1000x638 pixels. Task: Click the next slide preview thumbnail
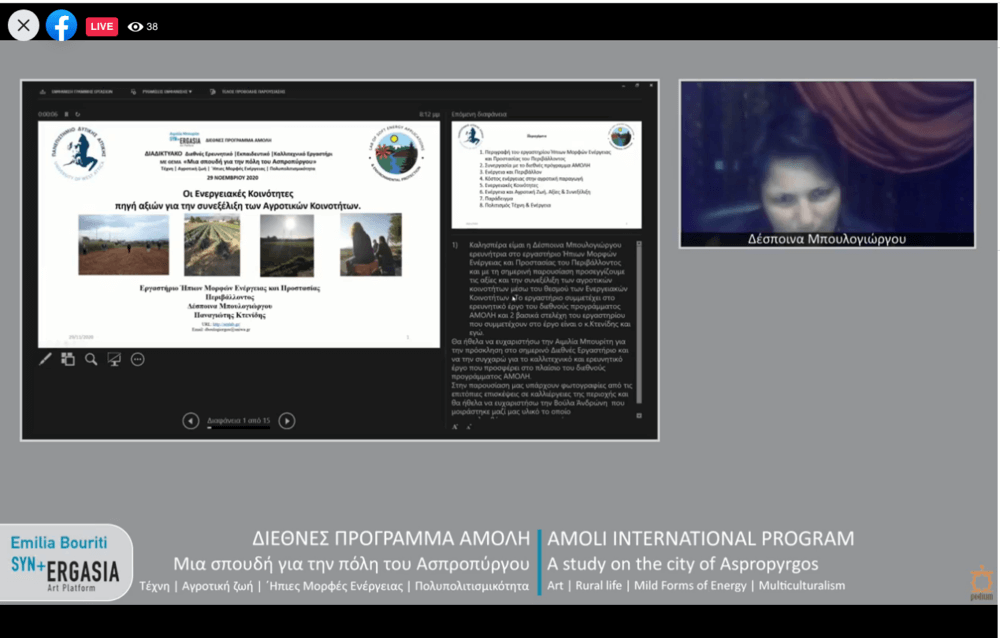tap(546, 174)
